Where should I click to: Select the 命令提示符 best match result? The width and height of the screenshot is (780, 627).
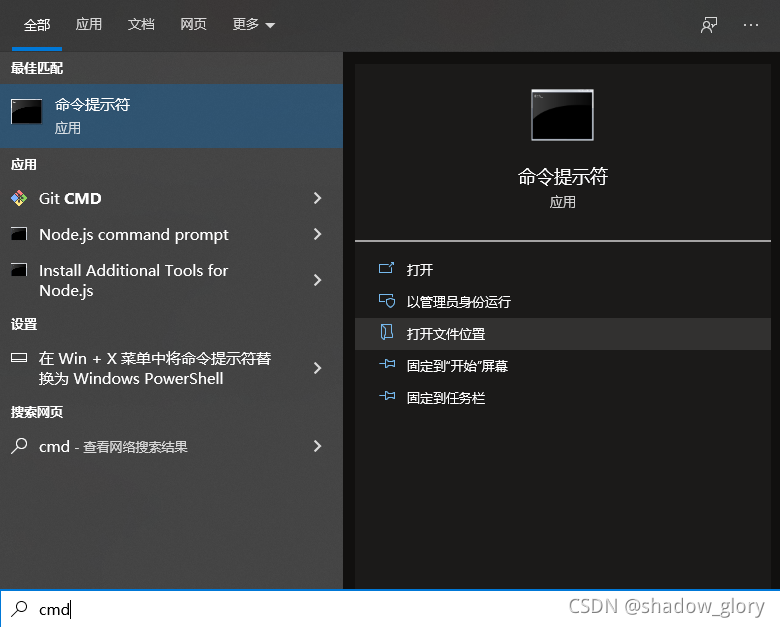171,116
